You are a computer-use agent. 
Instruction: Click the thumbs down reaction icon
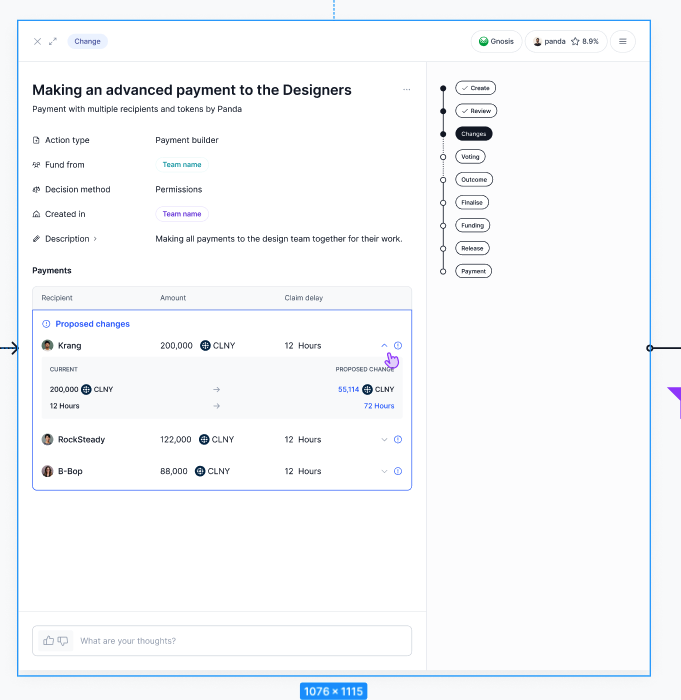[x=63, y=640]
